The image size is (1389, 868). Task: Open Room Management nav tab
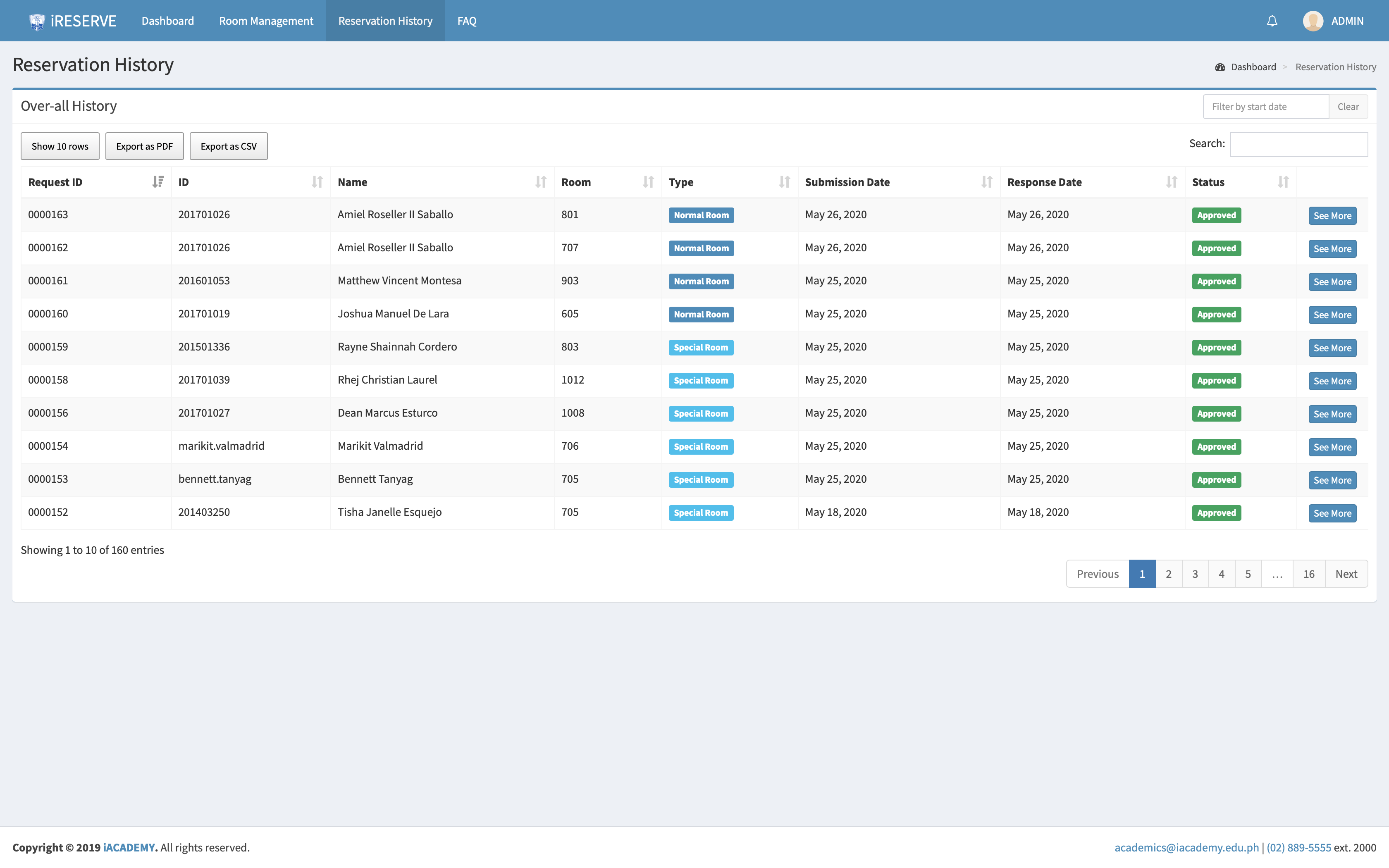[266, 21]
